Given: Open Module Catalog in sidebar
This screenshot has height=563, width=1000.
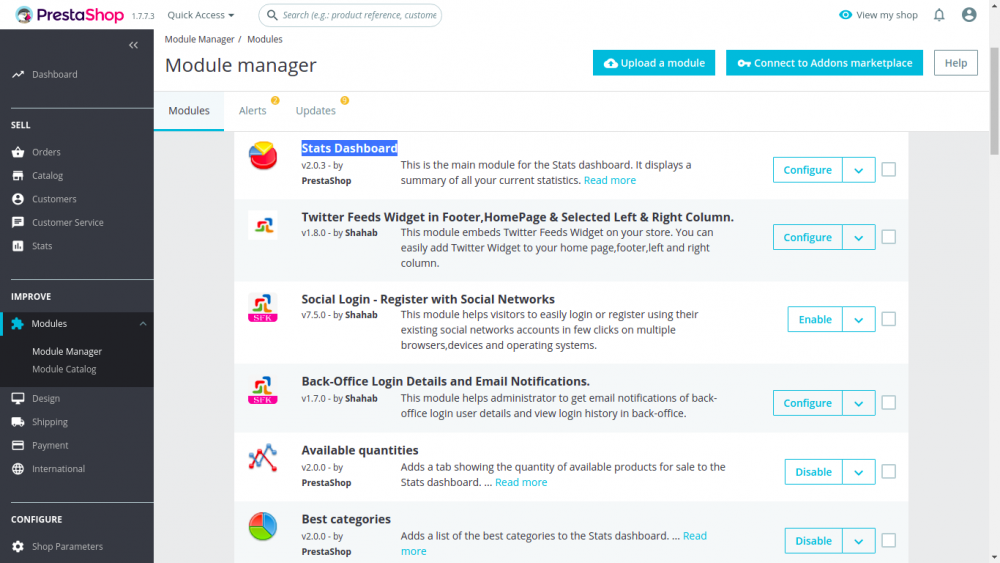Looking at the screenshot, I should tap(64, 369).
